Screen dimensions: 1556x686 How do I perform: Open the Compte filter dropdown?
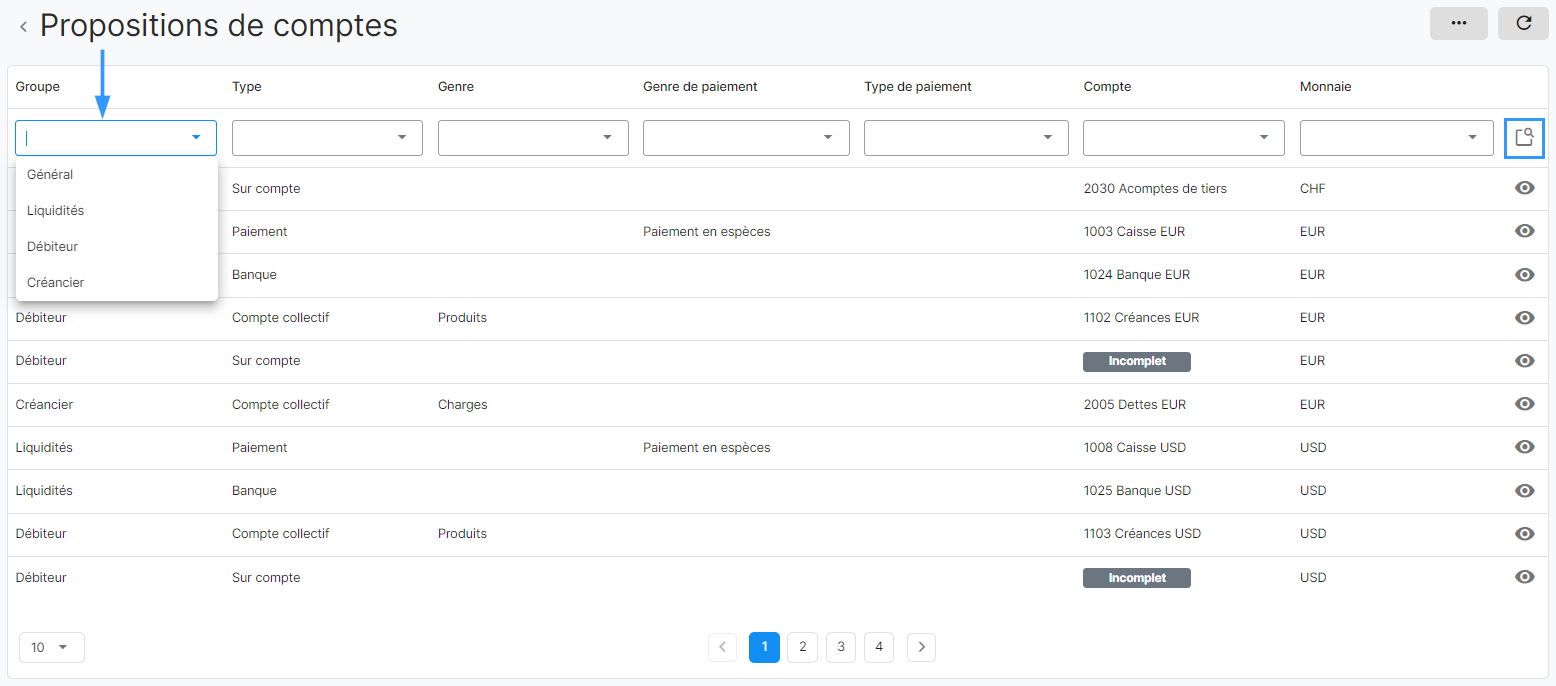click(1184, 138)
